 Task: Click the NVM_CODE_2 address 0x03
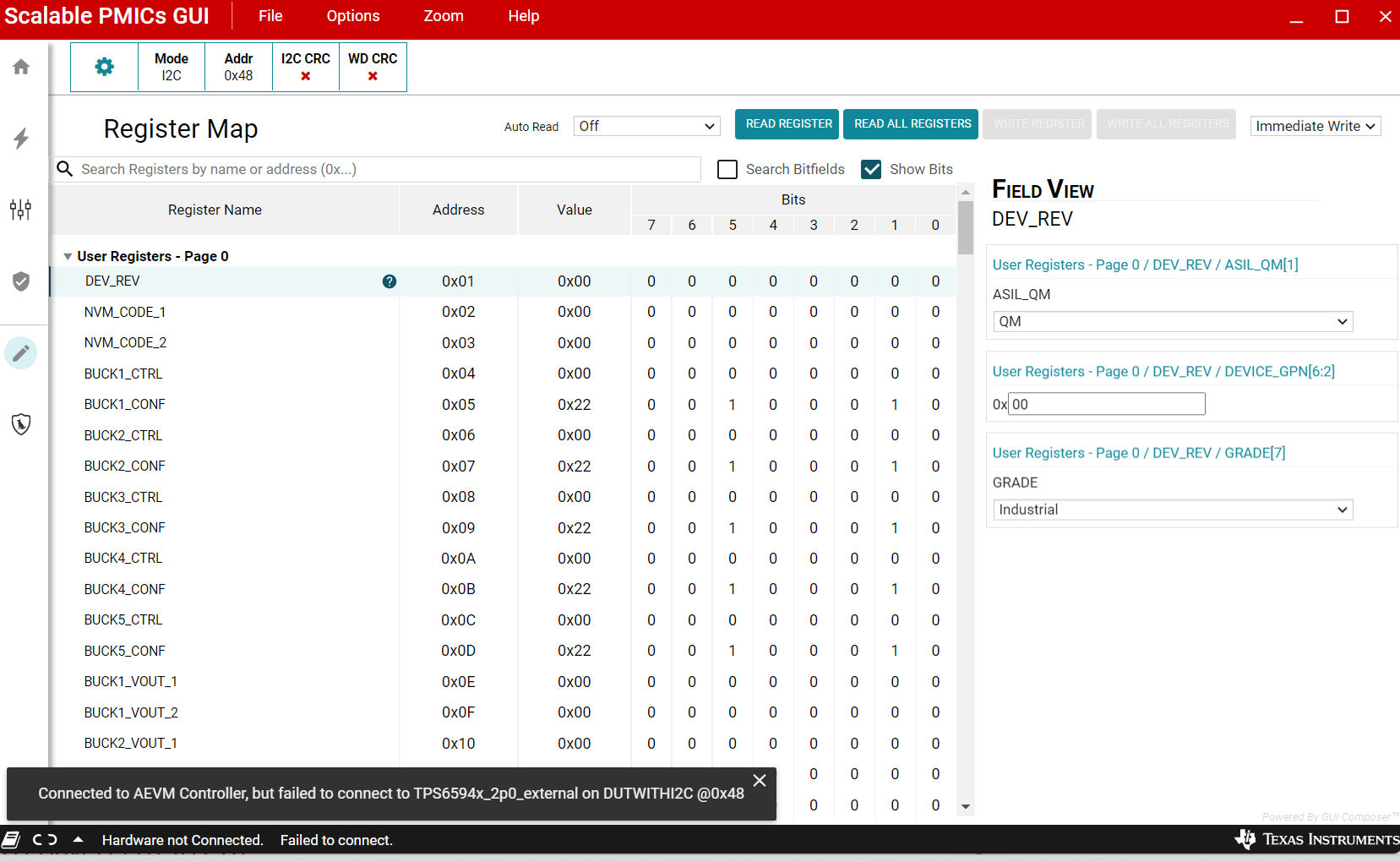[x=459, y=343]
